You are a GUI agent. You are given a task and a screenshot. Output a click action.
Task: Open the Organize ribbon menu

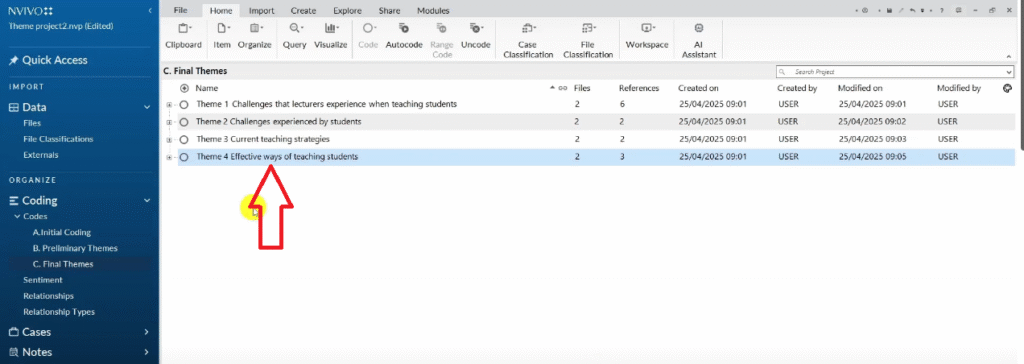click(x=255, y=37)
